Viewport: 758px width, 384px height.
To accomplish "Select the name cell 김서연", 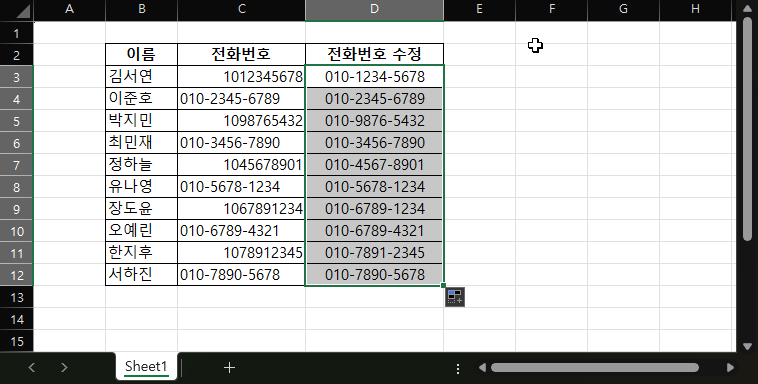I will click(x=142, y=76).
